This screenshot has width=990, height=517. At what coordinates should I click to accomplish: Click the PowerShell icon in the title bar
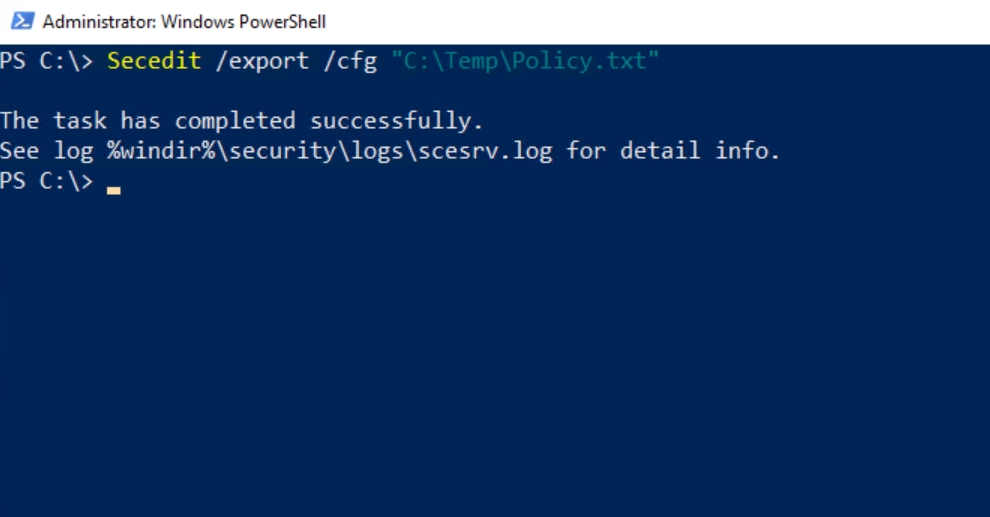[x=22, y=21]
